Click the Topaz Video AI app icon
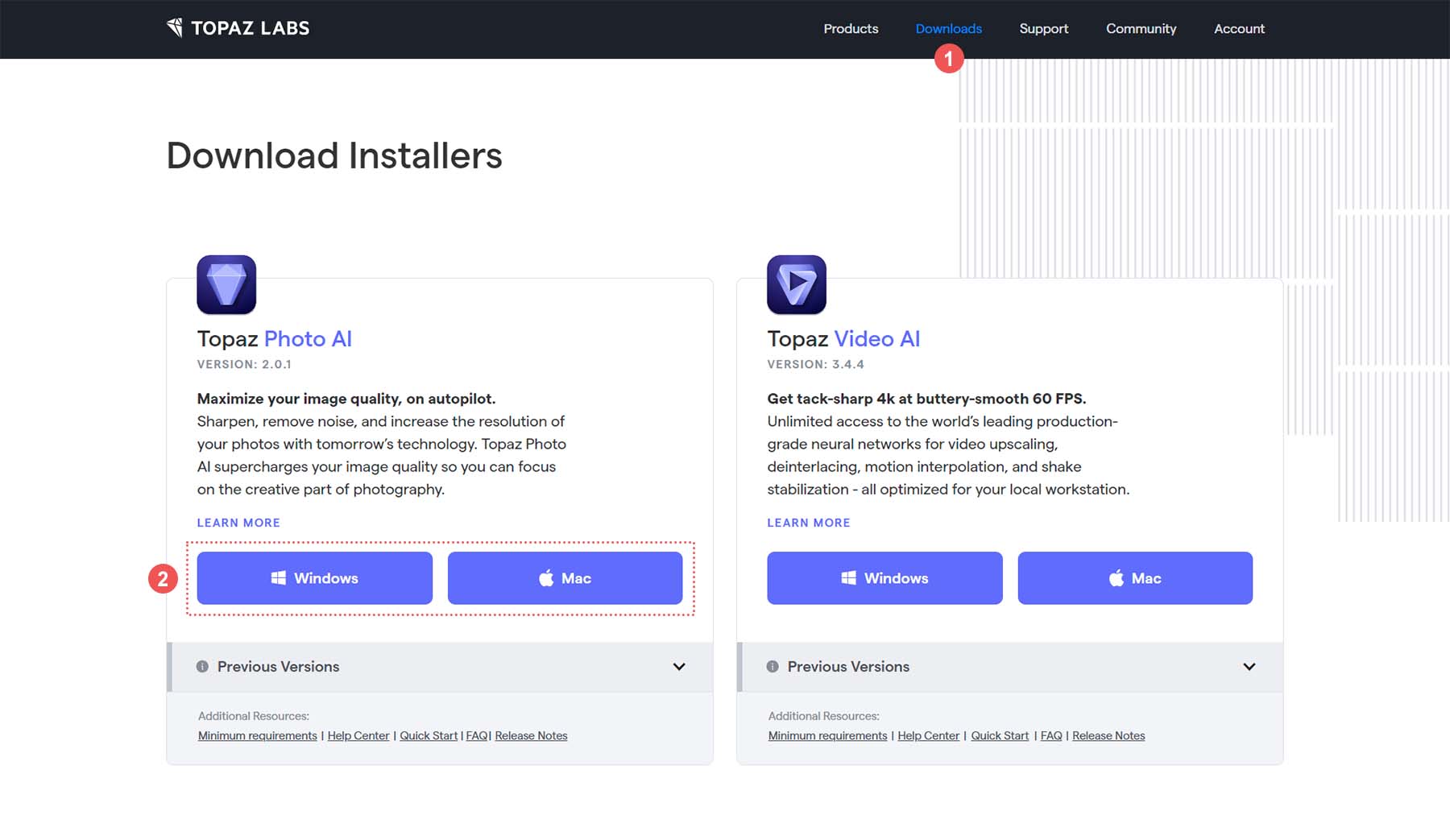1450x840 pixels. pyautogui.click(x=796, y=284)
